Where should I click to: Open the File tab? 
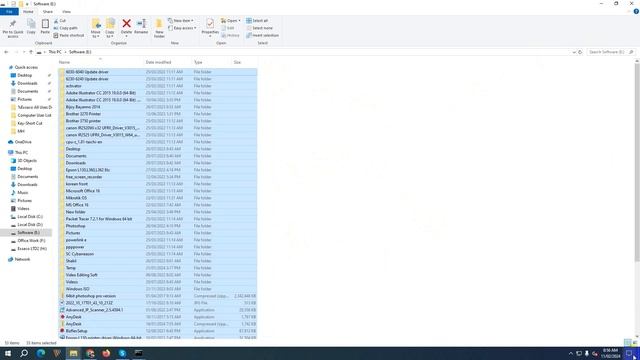click(x=9, y=11)
